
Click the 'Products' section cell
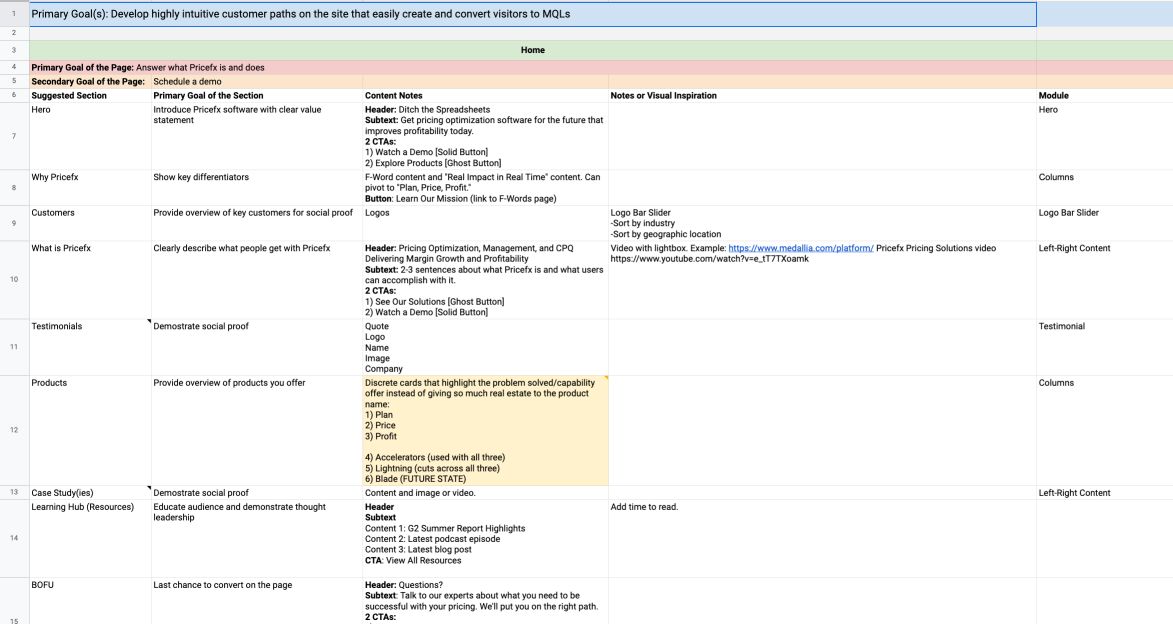point(91,430)
